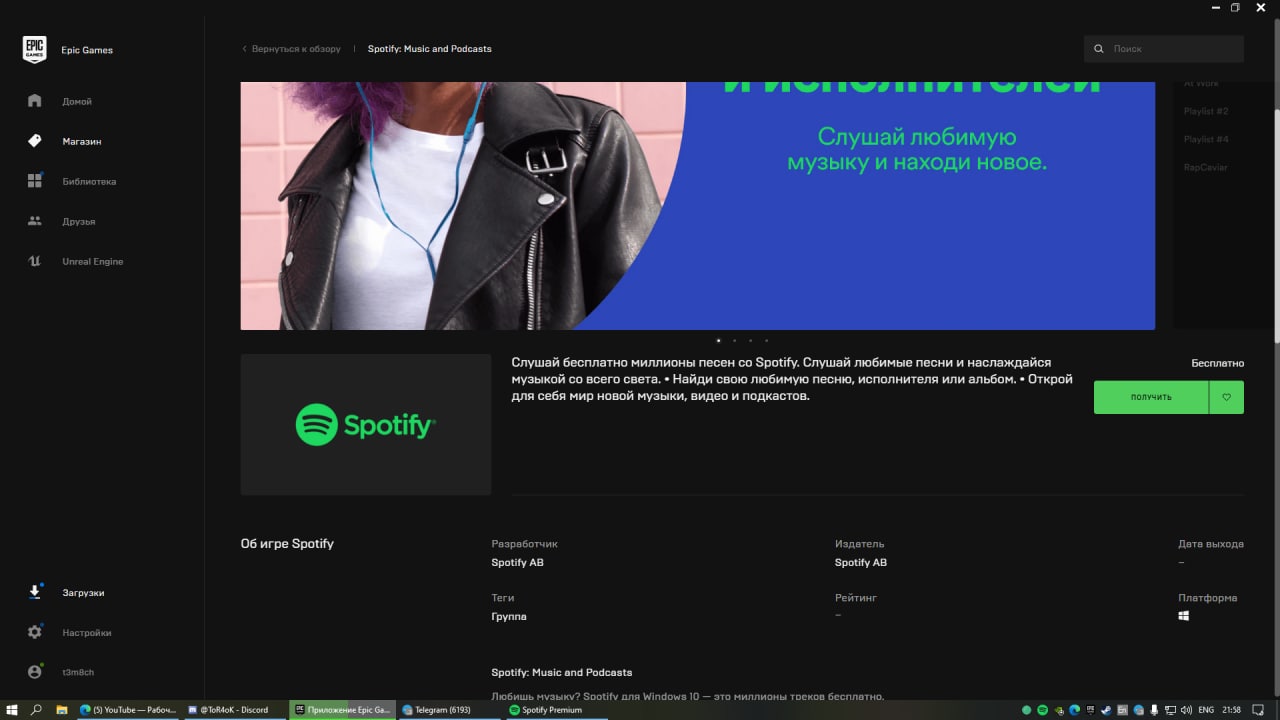Click the Рейтинг label
Viewport: 1280px width, 720px height.
(x=856, y=597)
